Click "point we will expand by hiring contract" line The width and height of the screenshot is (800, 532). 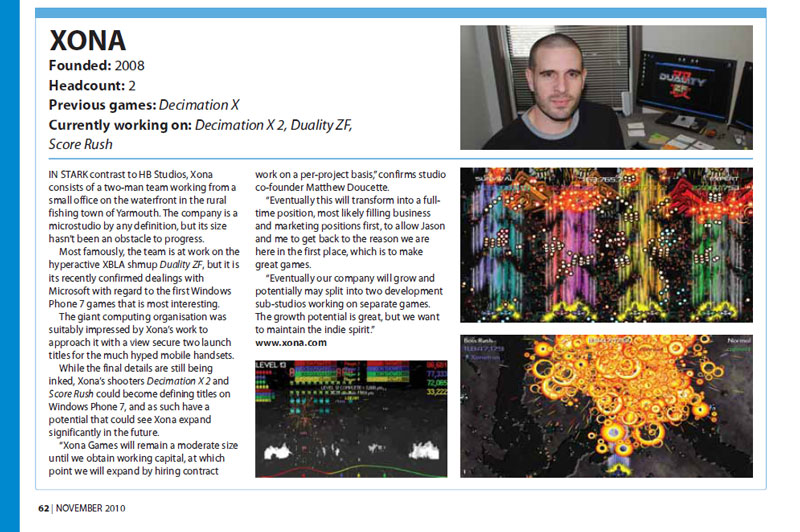(133, 471)
